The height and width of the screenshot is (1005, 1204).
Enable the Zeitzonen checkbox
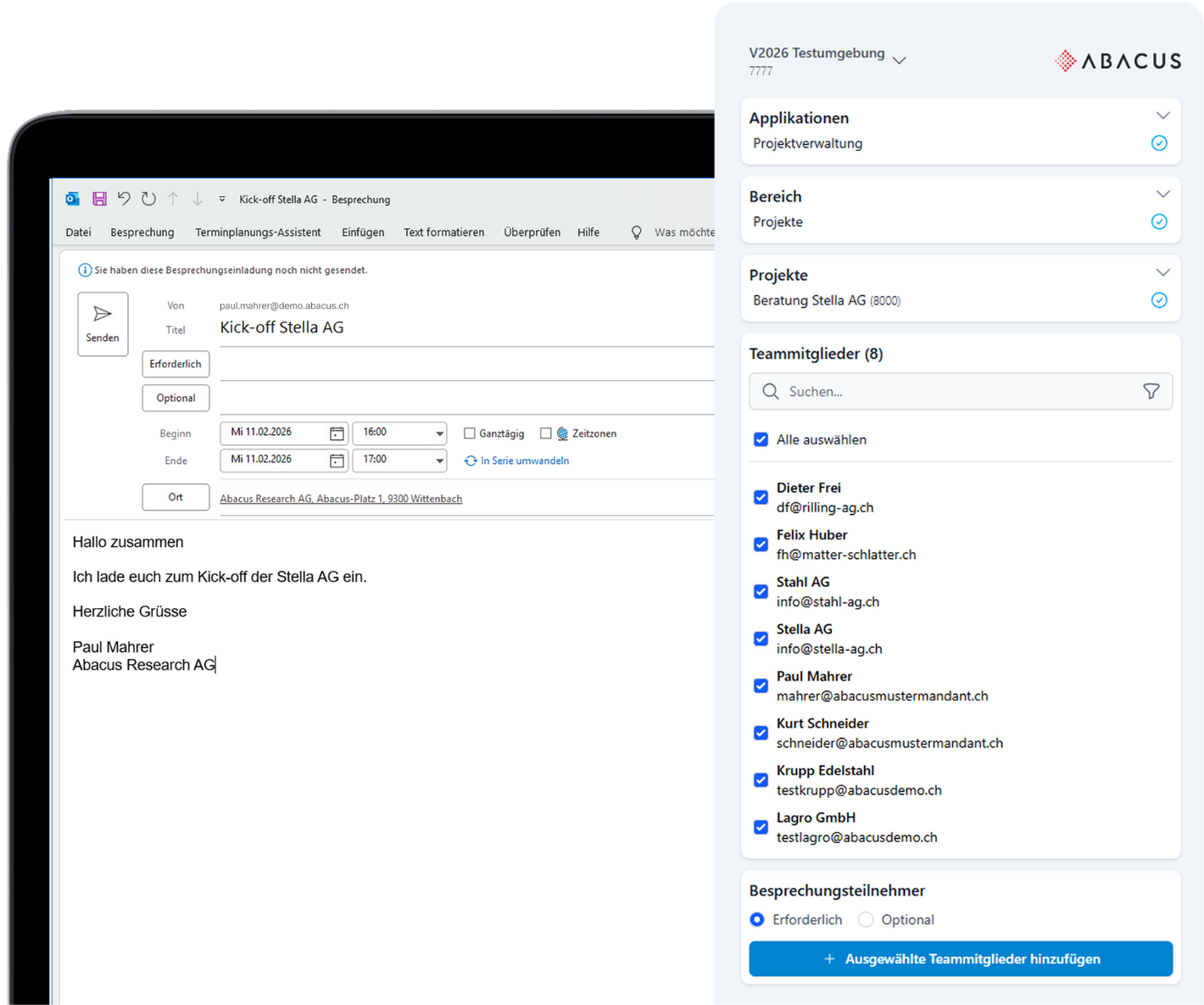point(546,433)
